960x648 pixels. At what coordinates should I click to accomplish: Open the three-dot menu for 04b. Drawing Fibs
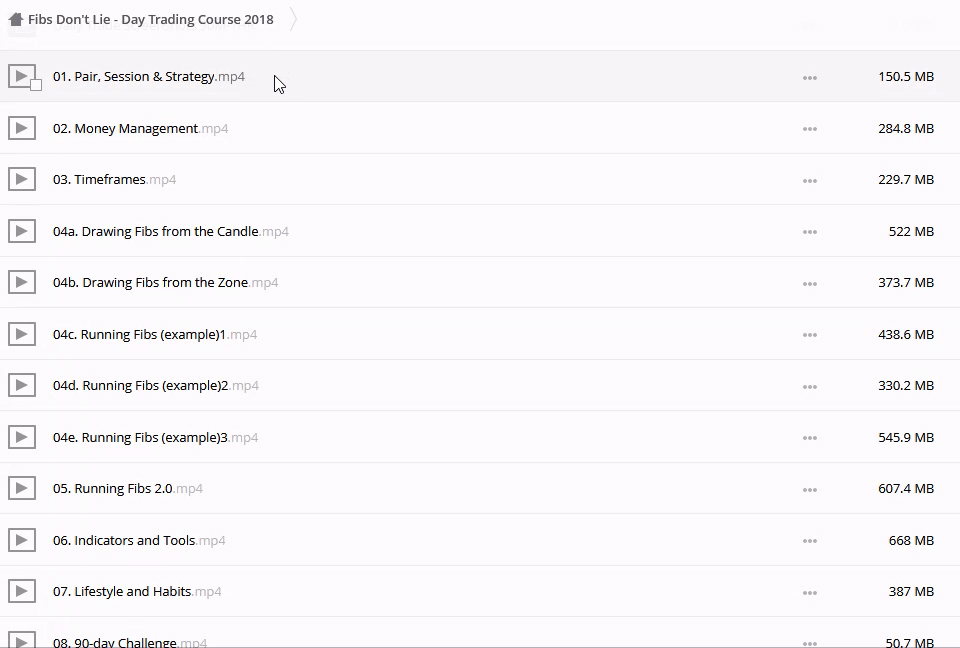pyautogui.click(x=810, y=283)
